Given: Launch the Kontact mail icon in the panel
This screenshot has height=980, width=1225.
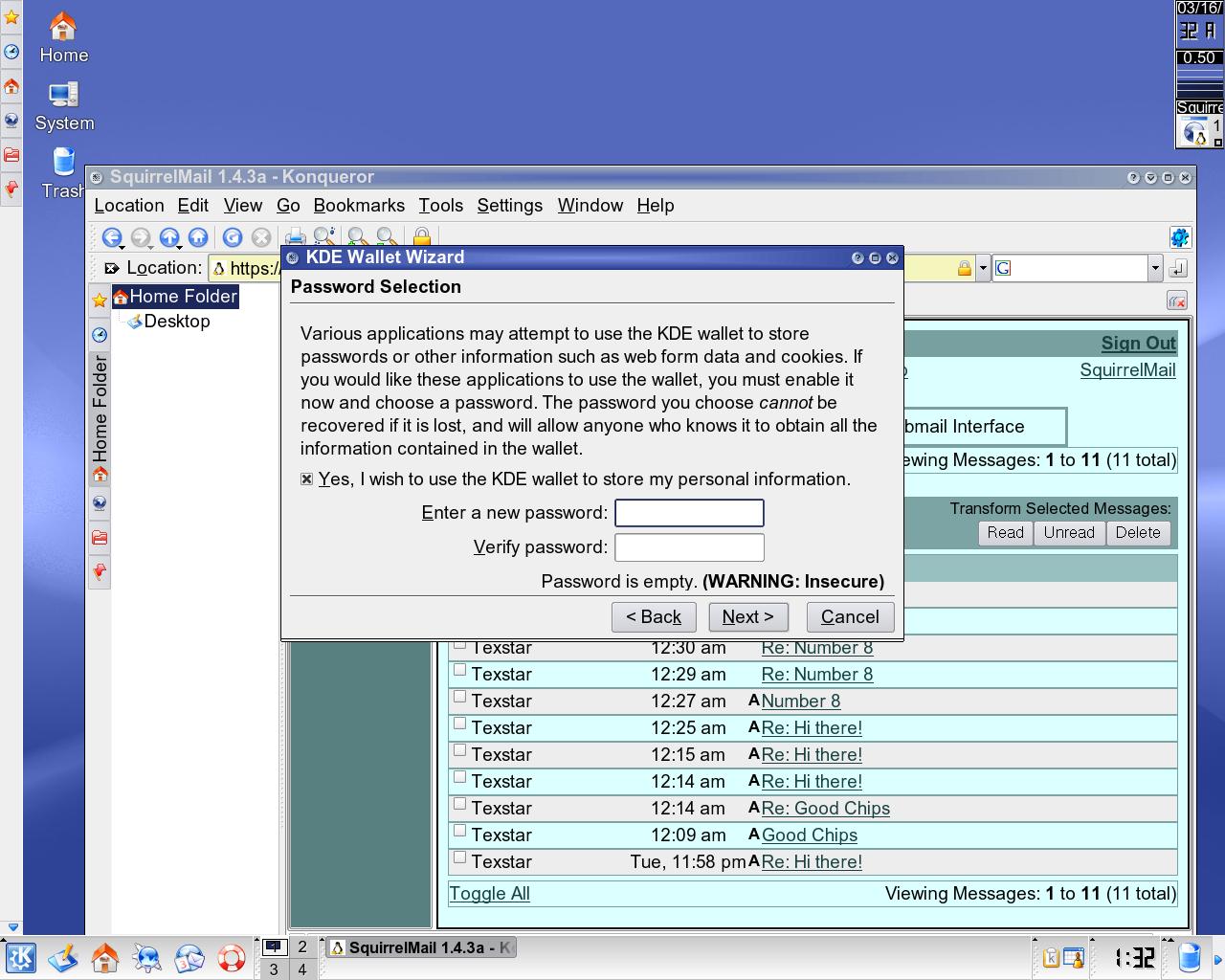Looking at the screenshot, I should point(189,957).
